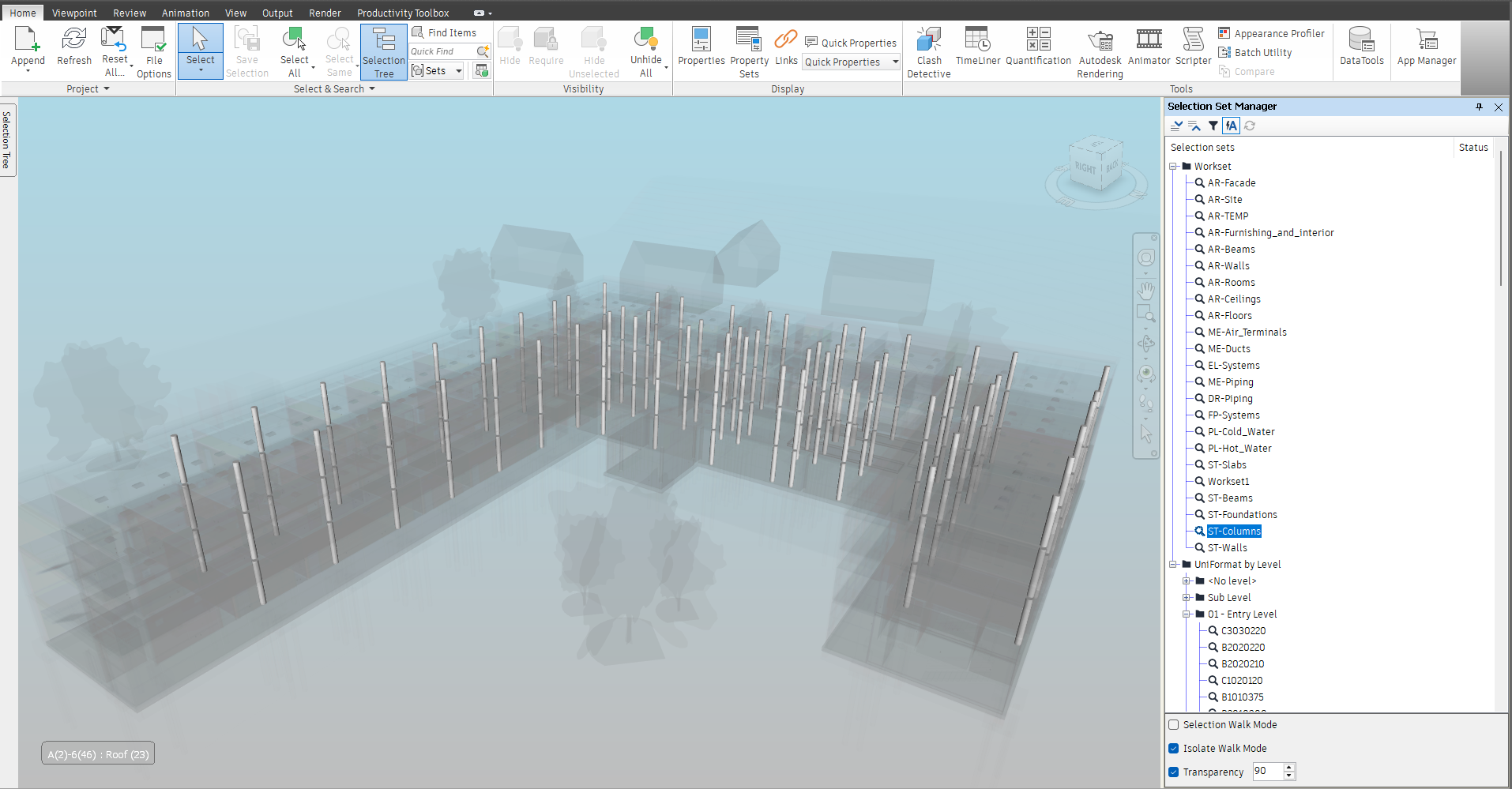Click the Transparency value field
1512x789 pixels.
[1267, 772]
